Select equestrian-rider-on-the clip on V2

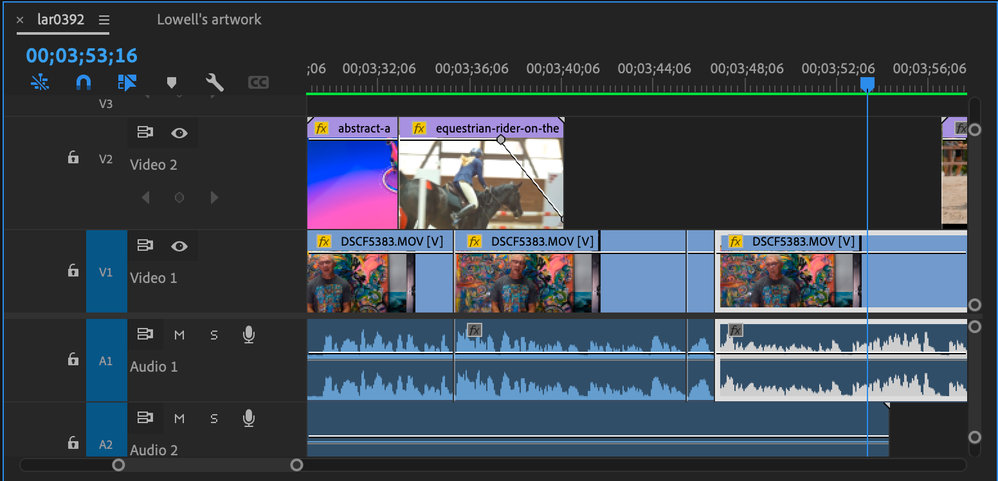(482, 173)
